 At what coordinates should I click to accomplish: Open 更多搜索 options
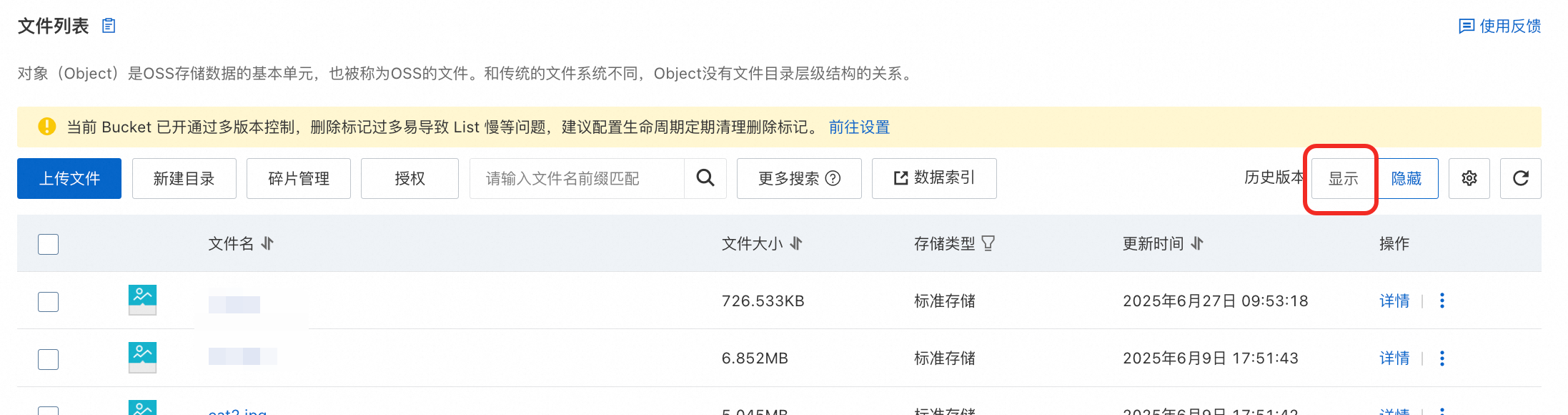(799, 178)
